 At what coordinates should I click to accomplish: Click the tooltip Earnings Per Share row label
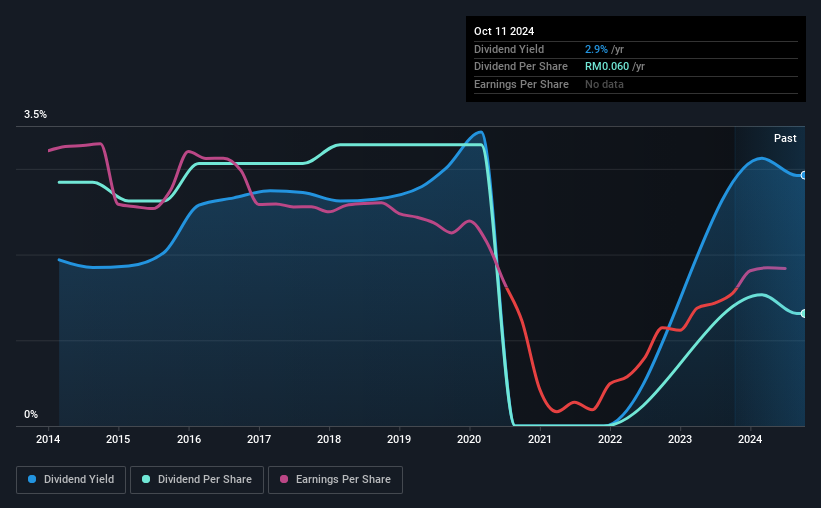click(x=522, y=84)
